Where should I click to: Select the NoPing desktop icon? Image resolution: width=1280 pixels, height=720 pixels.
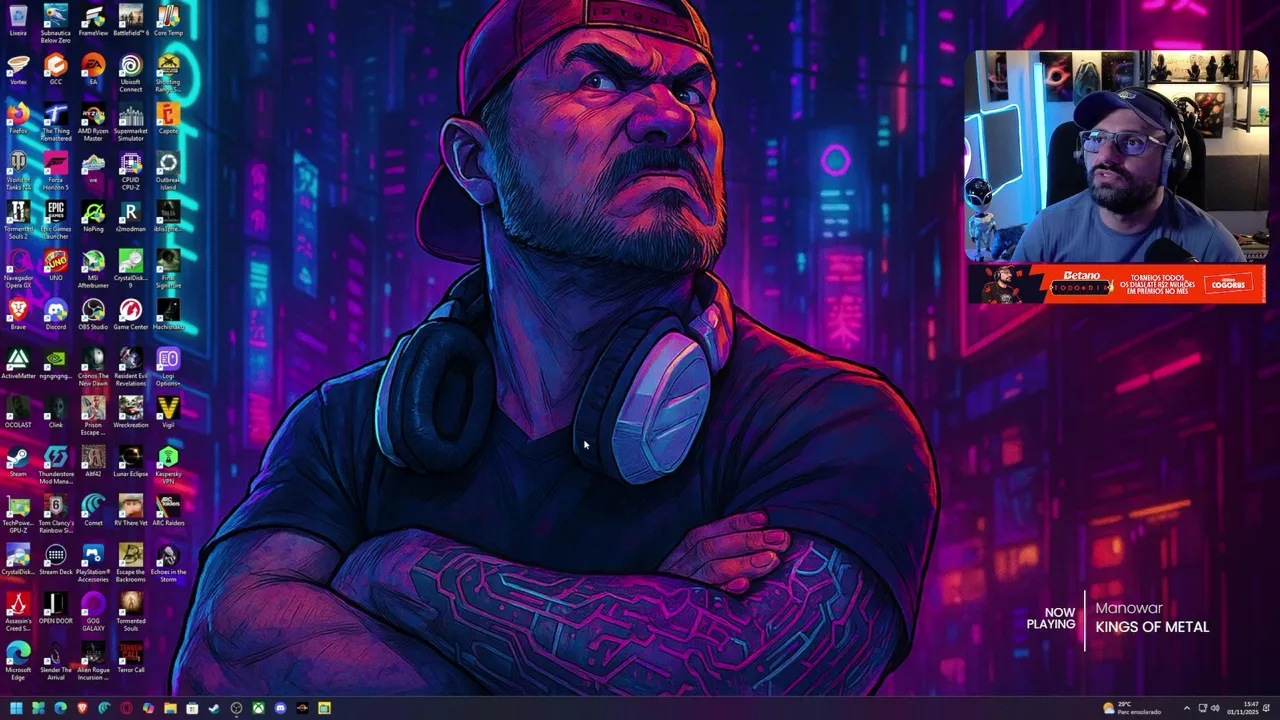tap(93, 217)
